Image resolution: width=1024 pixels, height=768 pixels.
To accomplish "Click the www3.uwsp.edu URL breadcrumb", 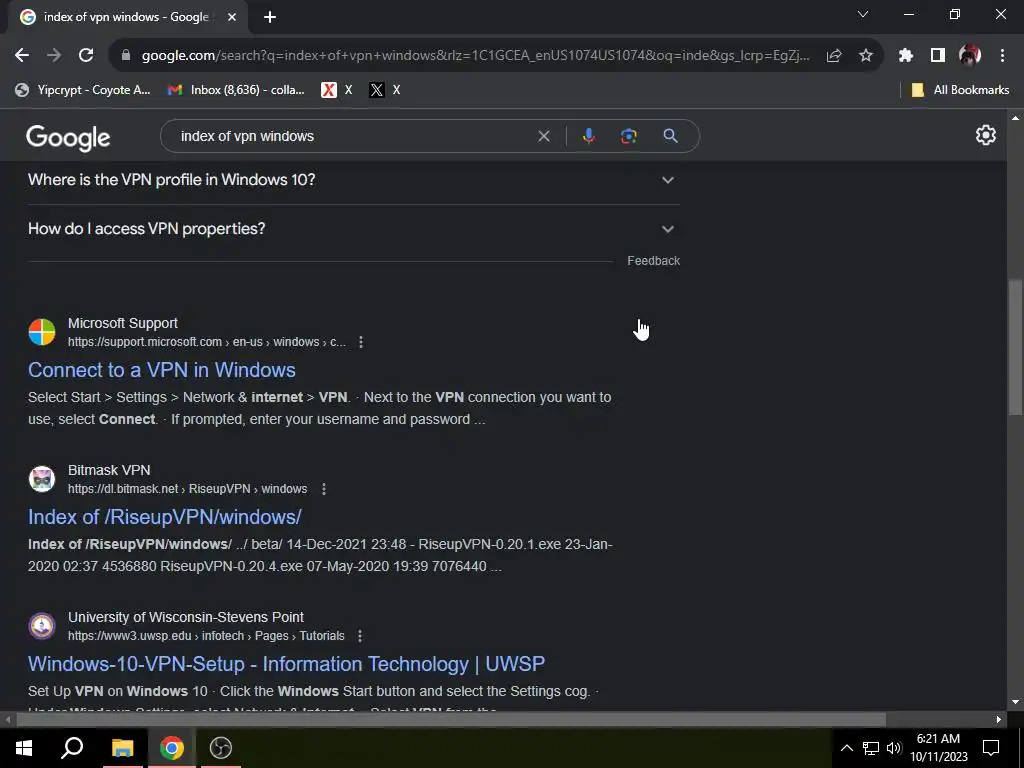I will coord(206,635).
